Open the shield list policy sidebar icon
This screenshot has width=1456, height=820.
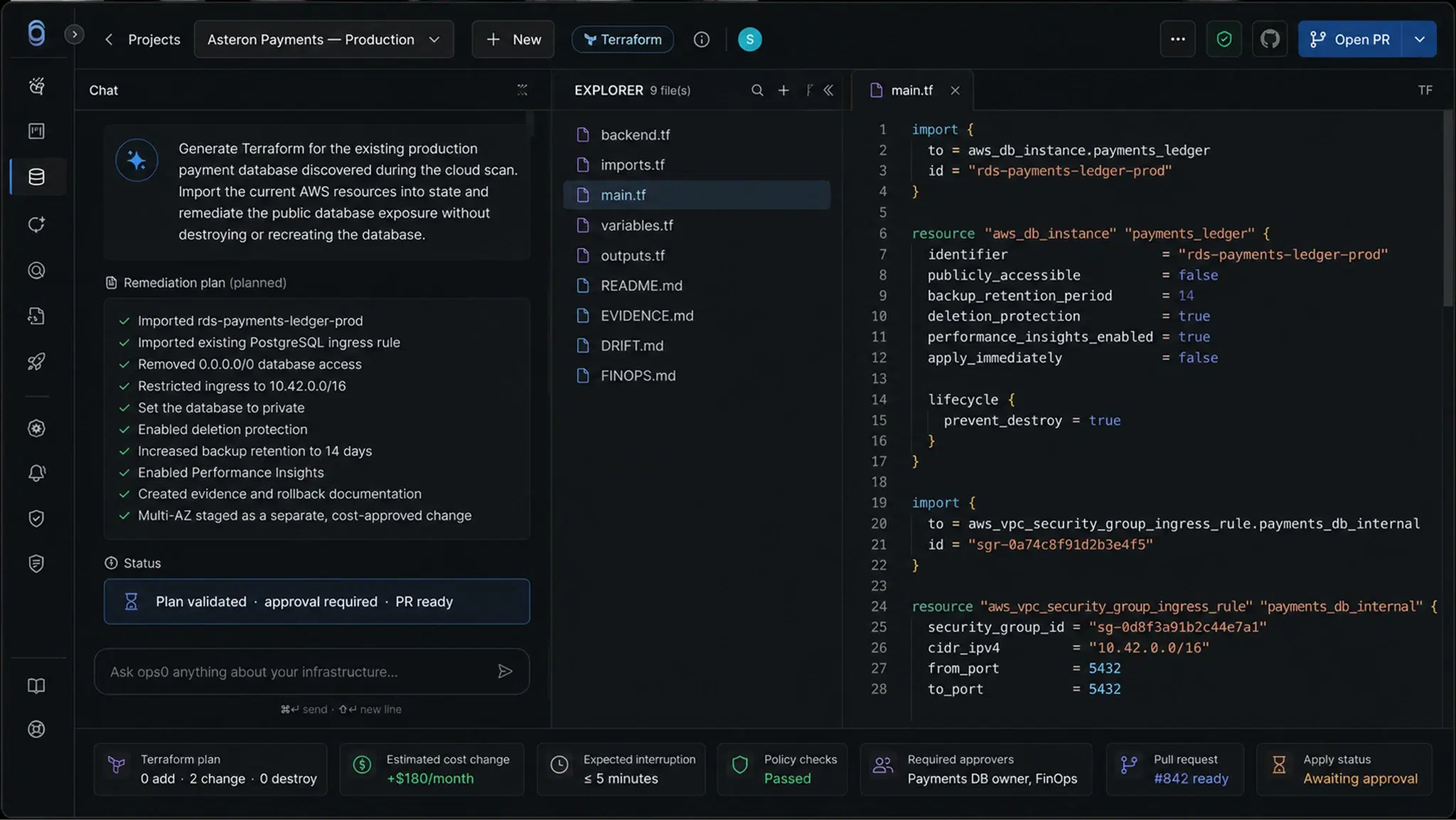[x=36, y=564]
